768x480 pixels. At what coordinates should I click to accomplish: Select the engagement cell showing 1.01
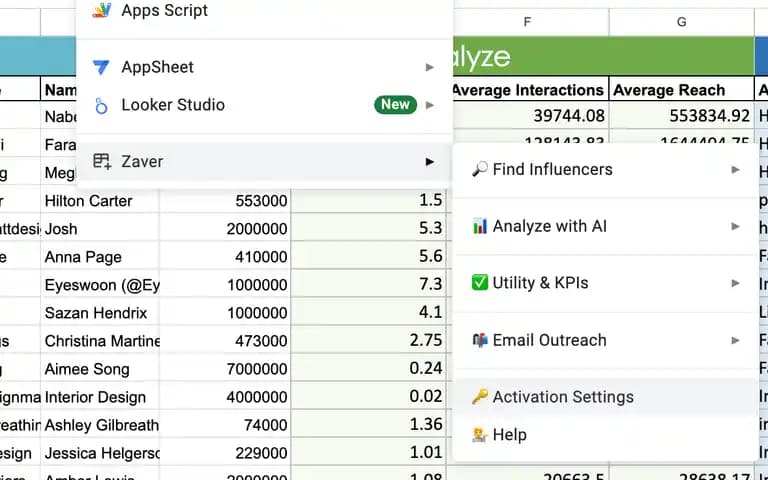[368, 453]
